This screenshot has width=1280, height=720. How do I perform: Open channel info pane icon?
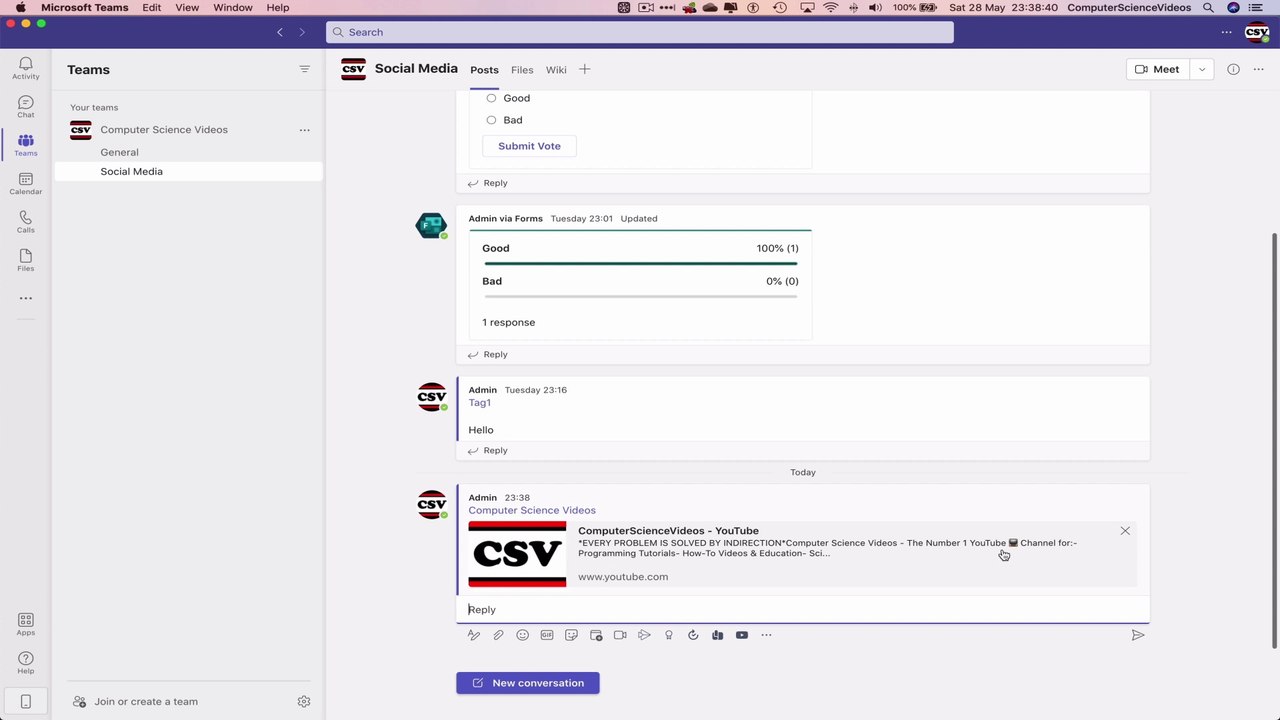pyautogui.click(x=1233, y=69)
